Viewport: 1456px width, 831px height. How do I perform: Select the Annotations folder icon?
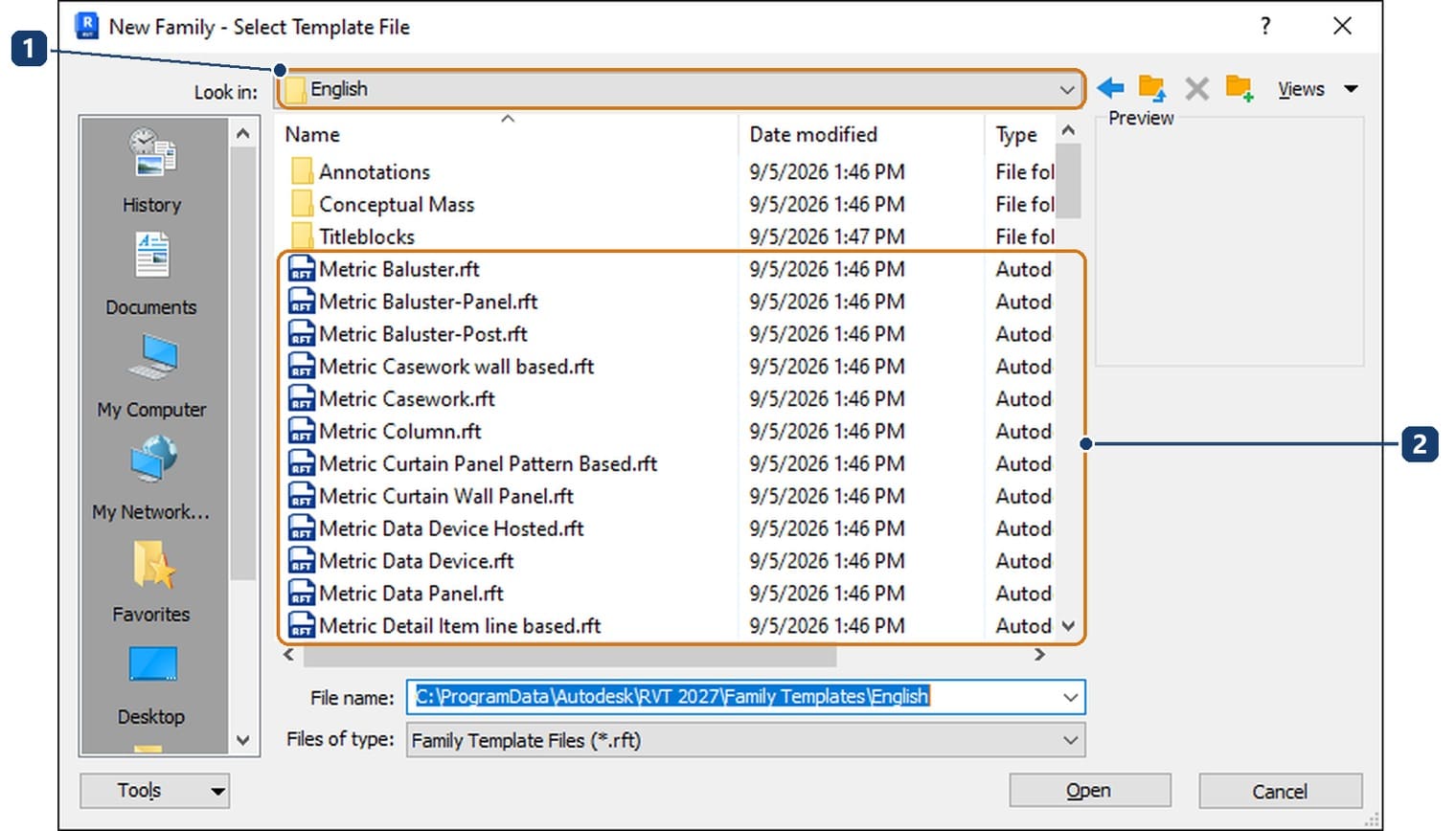(x=302, y=171)
